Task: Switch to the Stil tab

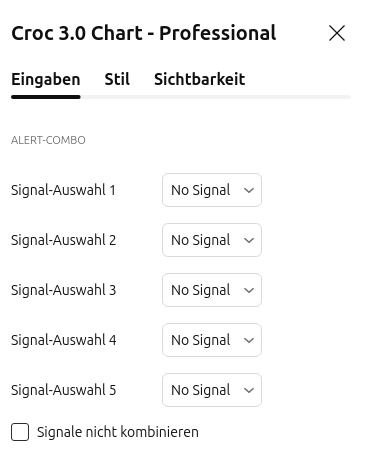Action: pyautogui.click(x=117, y=79)
